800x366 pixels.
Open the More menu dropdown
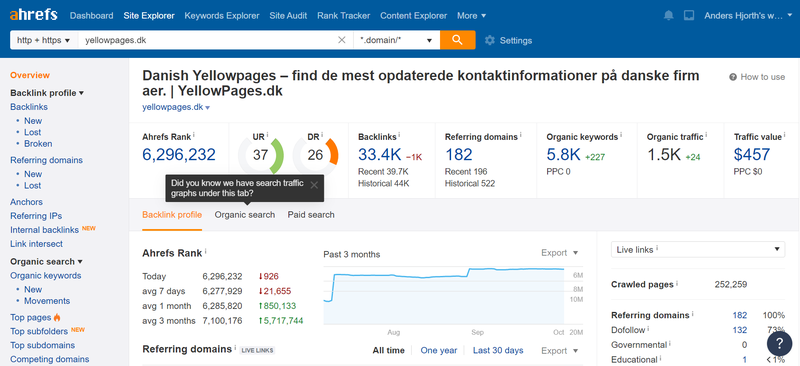pyautogui.click(x=471, y=16)
